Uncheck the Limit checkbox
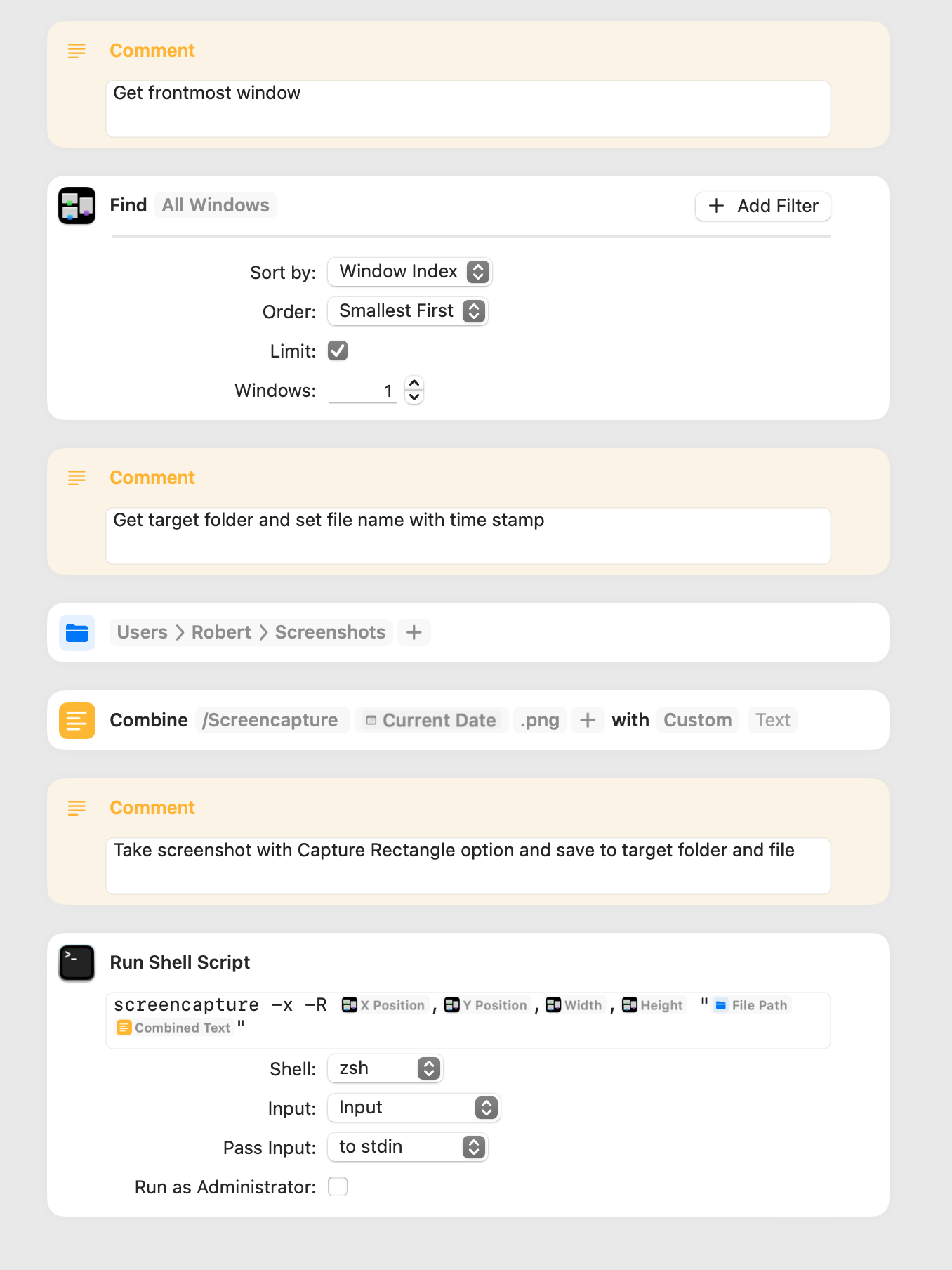 point(338,351)
